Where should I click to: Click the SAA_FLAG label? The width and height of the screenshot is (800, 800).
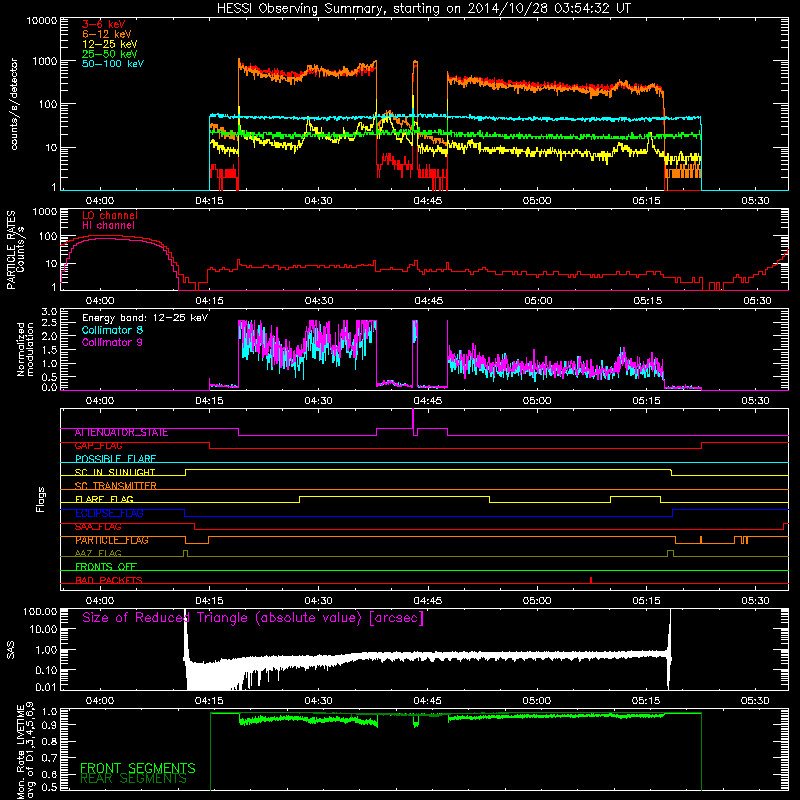98,527
